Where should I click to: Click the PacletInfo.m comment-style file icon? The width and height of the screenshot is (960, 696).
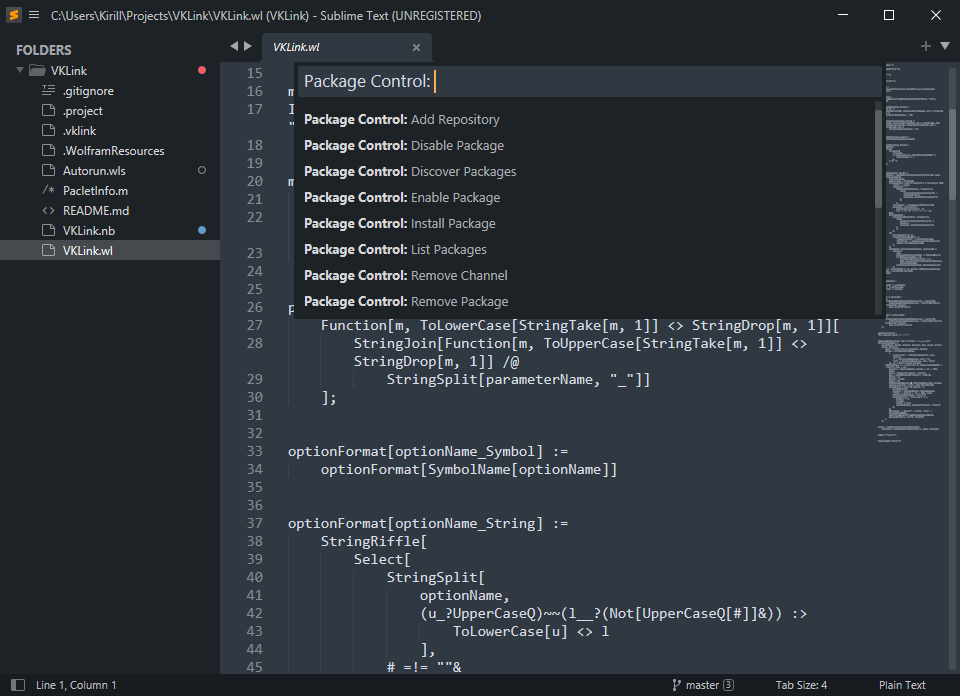click(x=48, y=190)
